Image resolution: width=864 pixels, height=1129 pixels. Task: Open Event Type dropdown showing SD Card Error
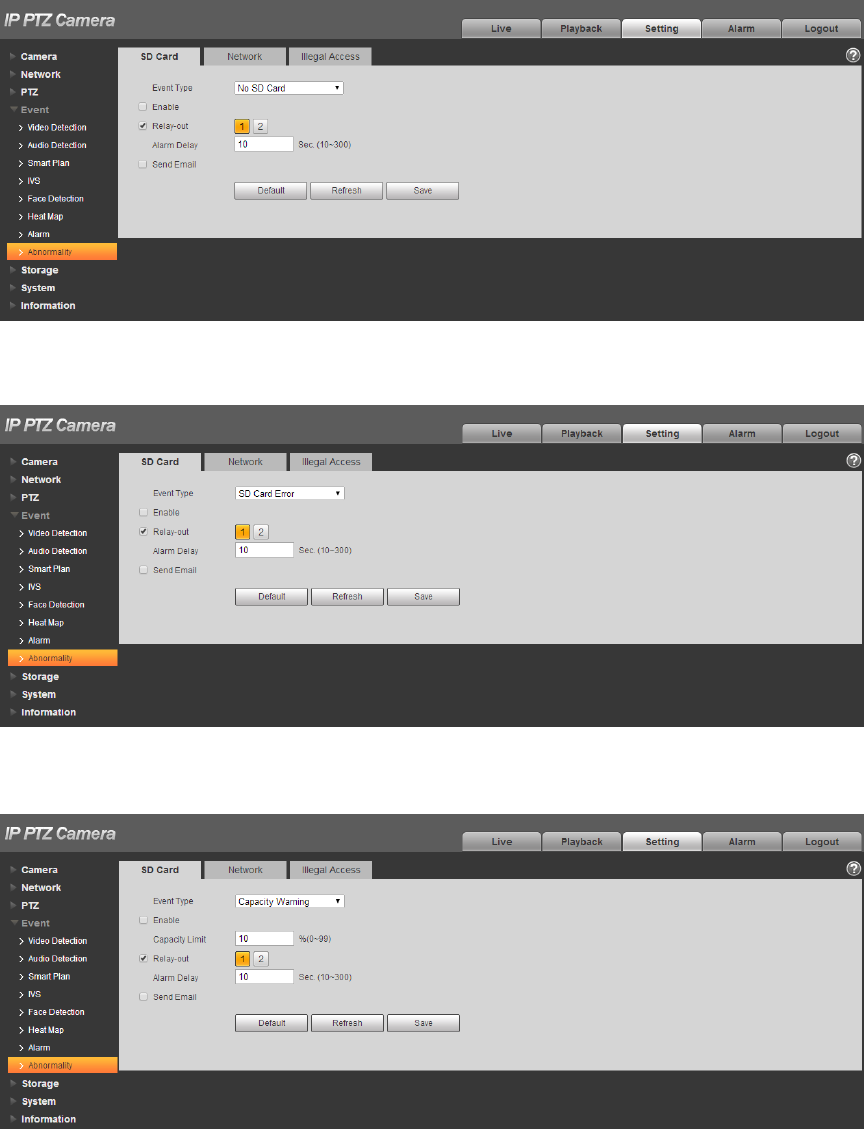point(289,493)
